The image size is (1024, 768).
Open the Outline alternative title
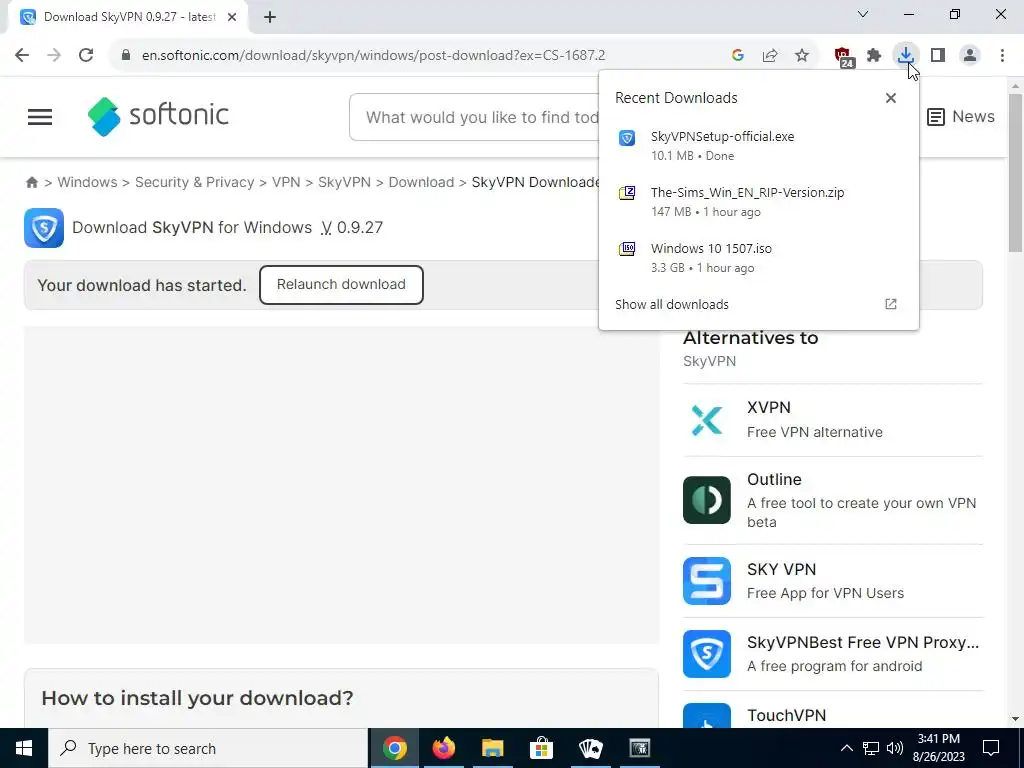[x=774, y=479]
